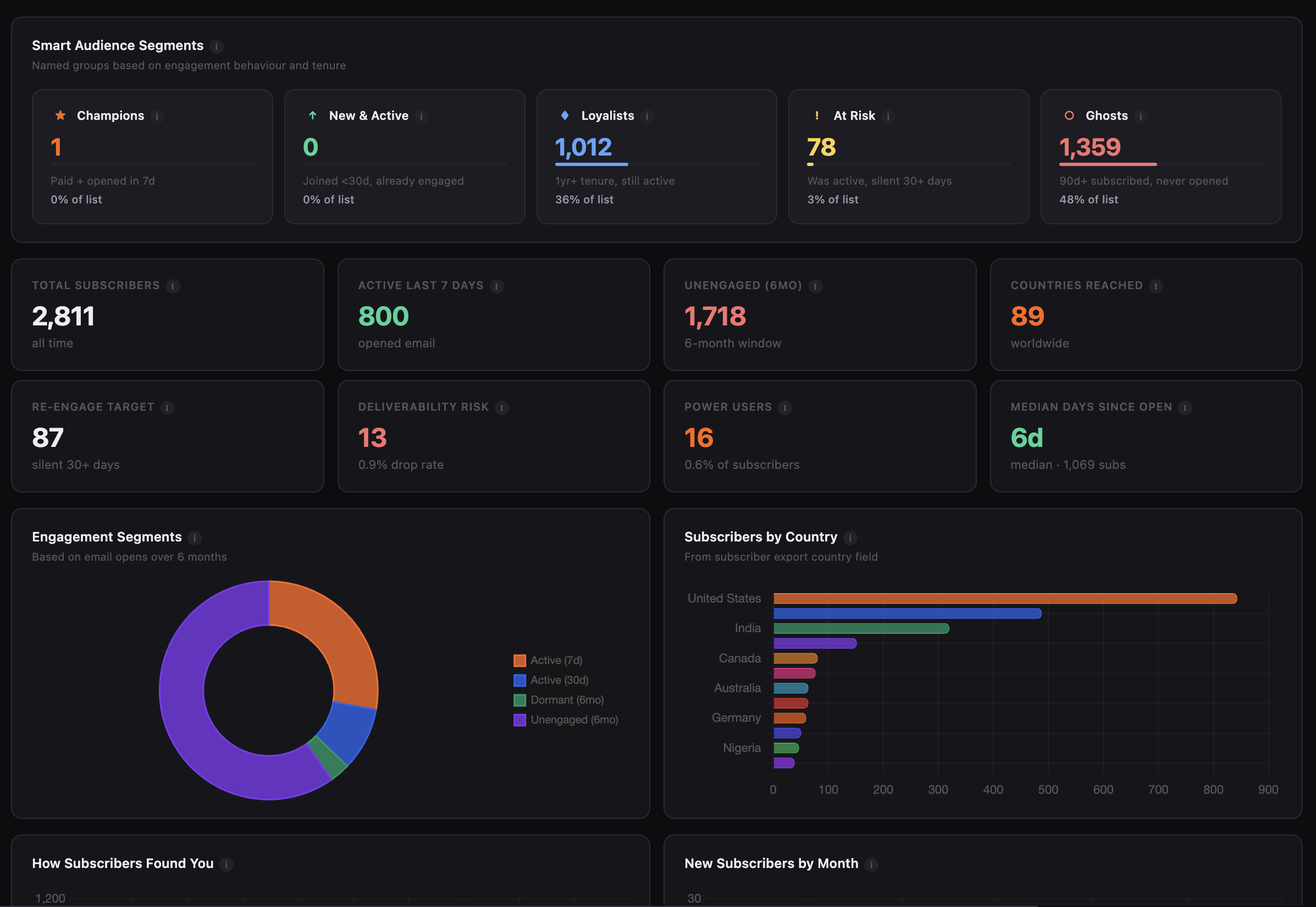The image size is (1316, 907).
Task: Toggle the Unengaged (6mo) legend entry
Action: click(x=573, y=720)
